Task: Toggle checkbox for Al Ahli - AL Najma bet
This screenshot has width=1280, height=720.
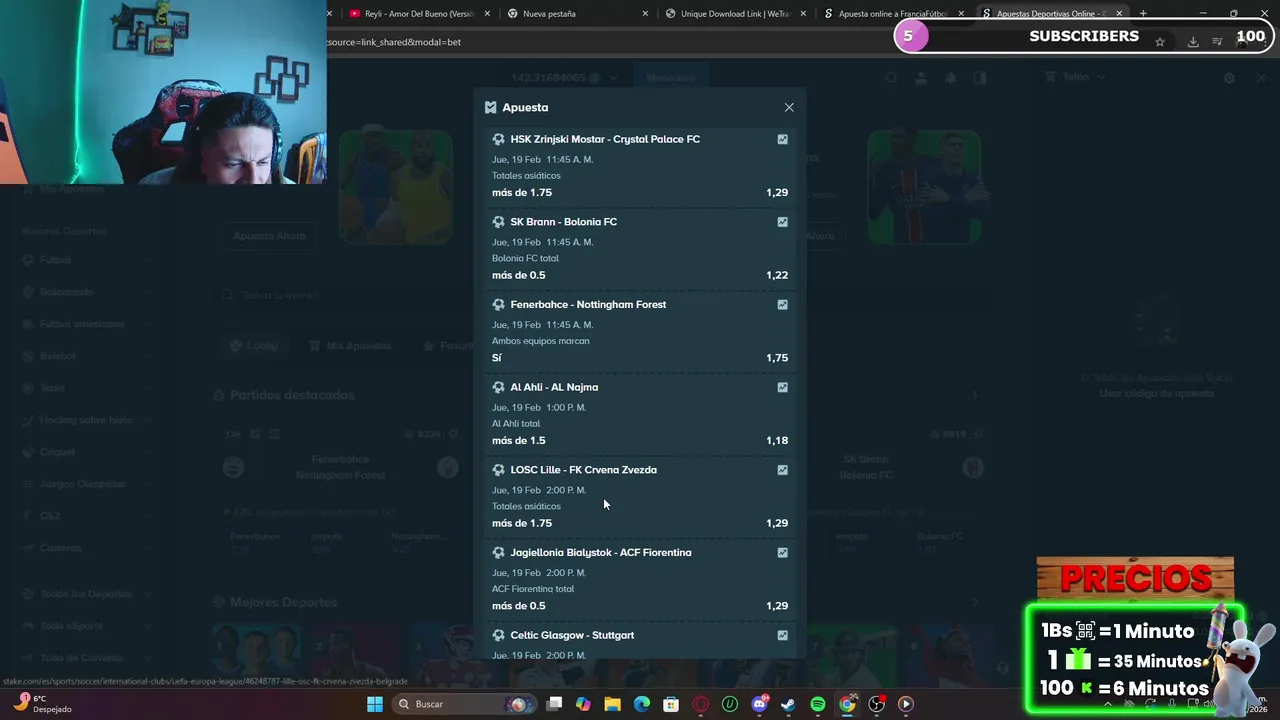Action: coord(782,387)
